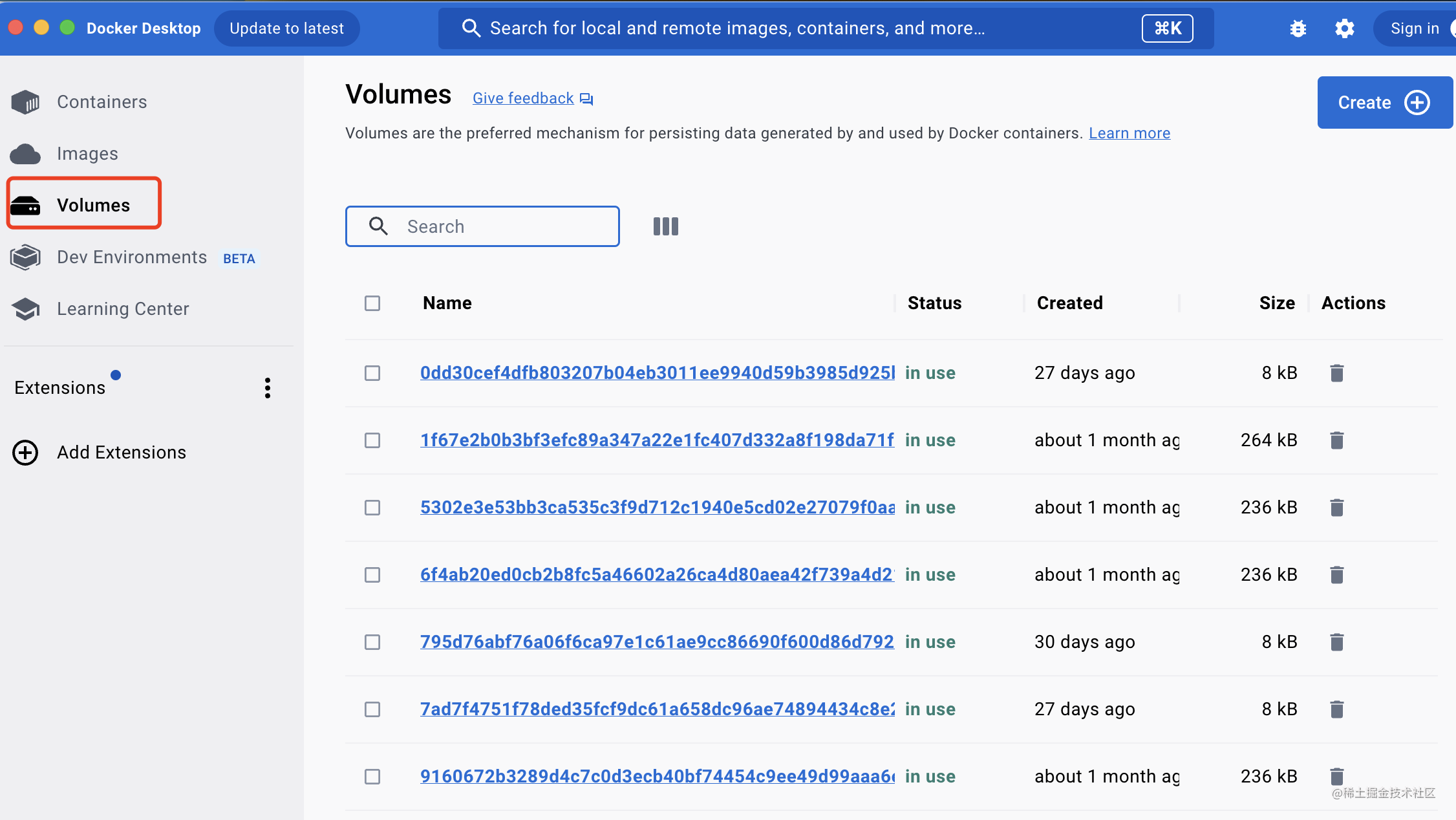Open the troubleshoot bug icon
The image size is (1456, 820).
point(1298,28)
